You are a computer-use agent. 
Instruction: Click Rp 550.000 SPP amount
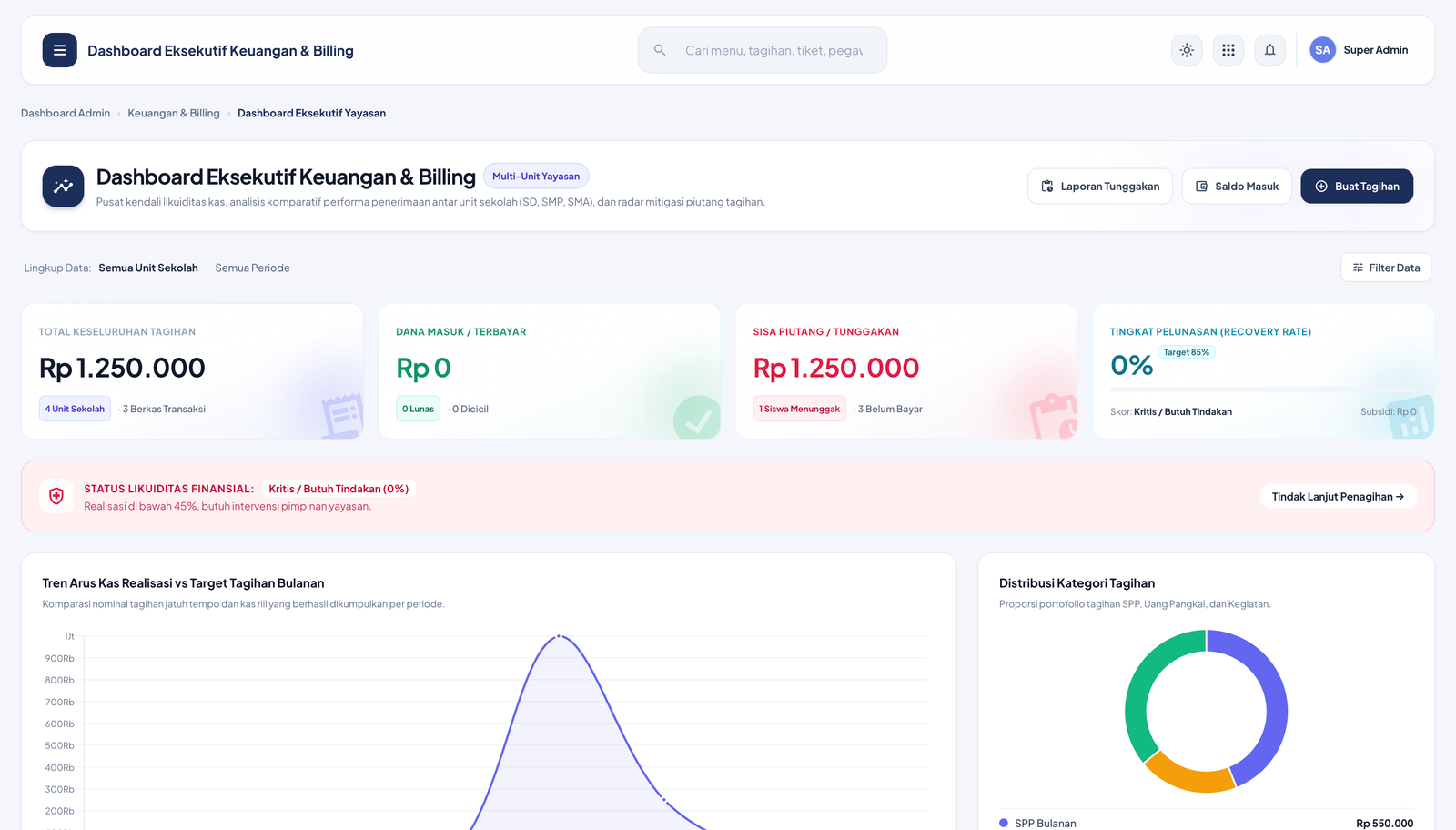(1384, 823)
